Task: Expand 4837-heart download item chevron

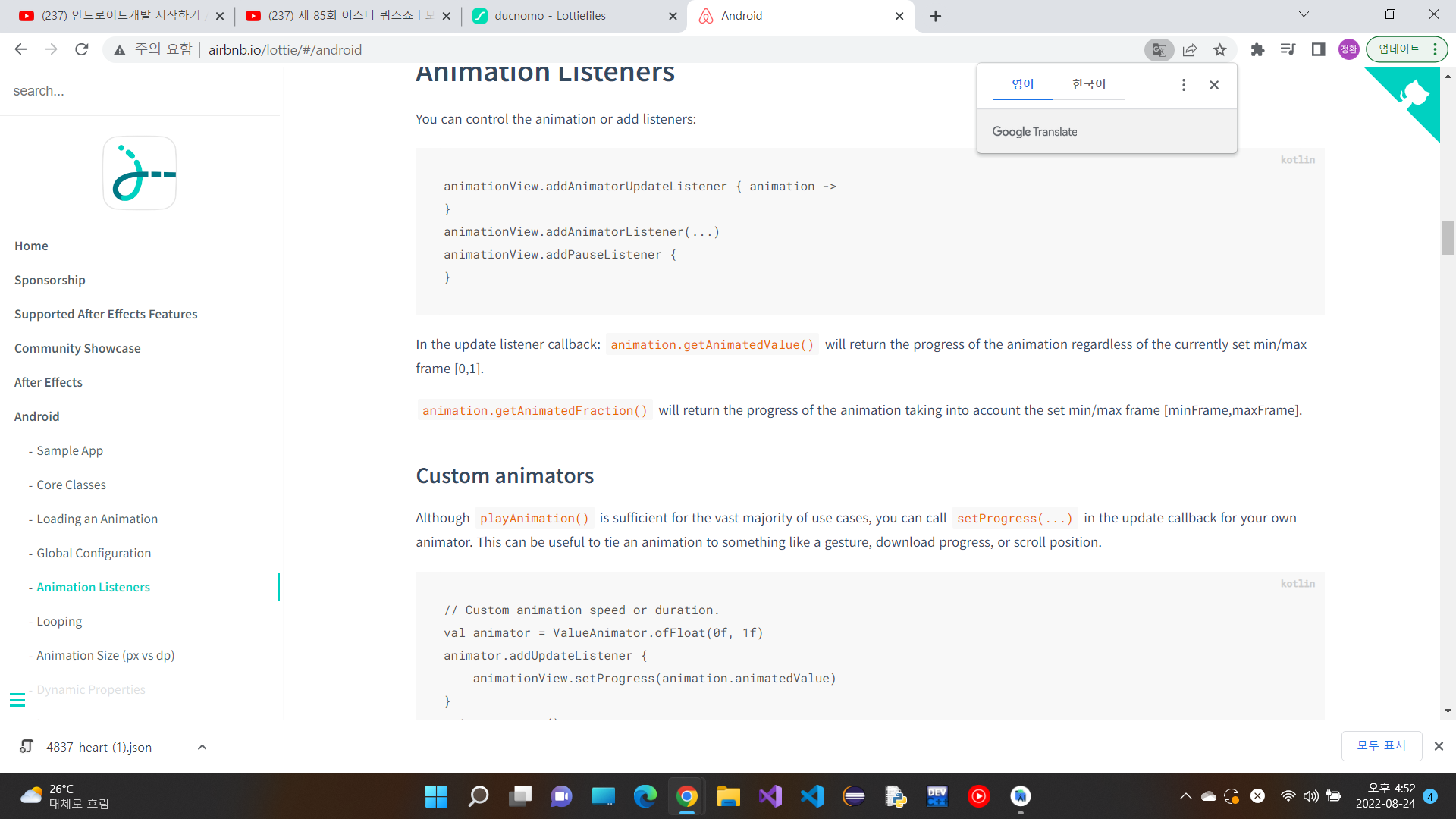Action: tap(202, 747)
